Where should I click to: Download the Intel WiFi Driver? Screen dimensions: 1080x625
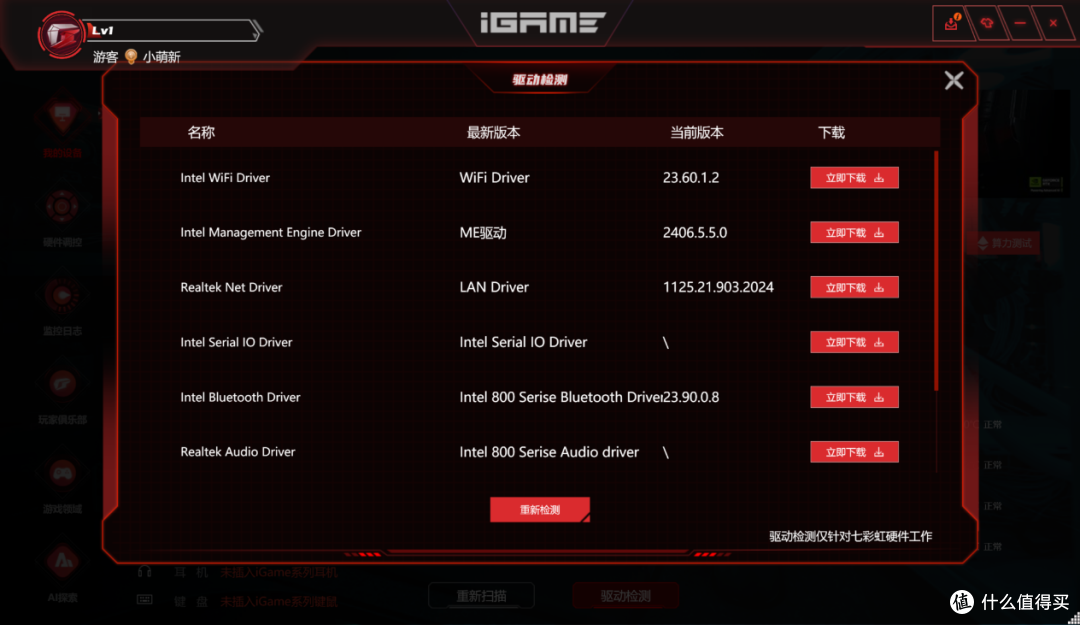click(x=854, y=178)
